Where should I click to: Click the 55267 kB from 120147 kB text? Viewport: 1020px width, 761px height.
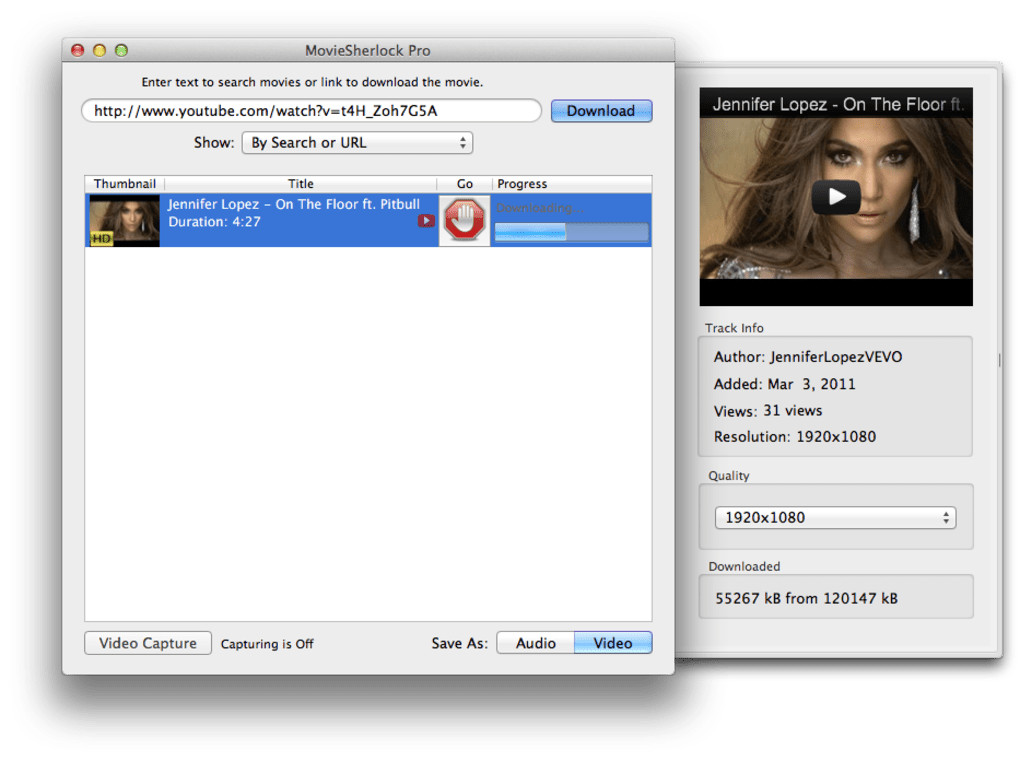click(x=807, y=598)
